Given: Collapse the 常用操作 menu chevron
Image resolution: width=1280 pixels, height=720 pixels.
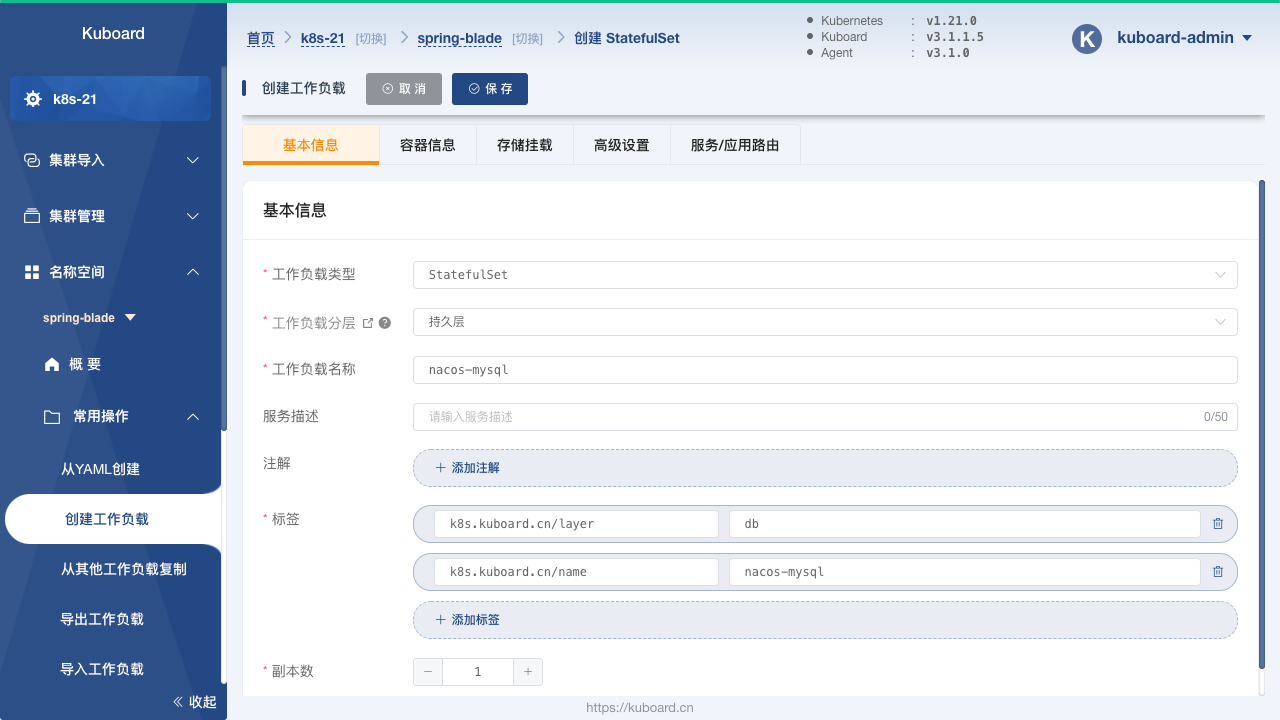Looking at the screenshot, I should click(x=194, y=417).
